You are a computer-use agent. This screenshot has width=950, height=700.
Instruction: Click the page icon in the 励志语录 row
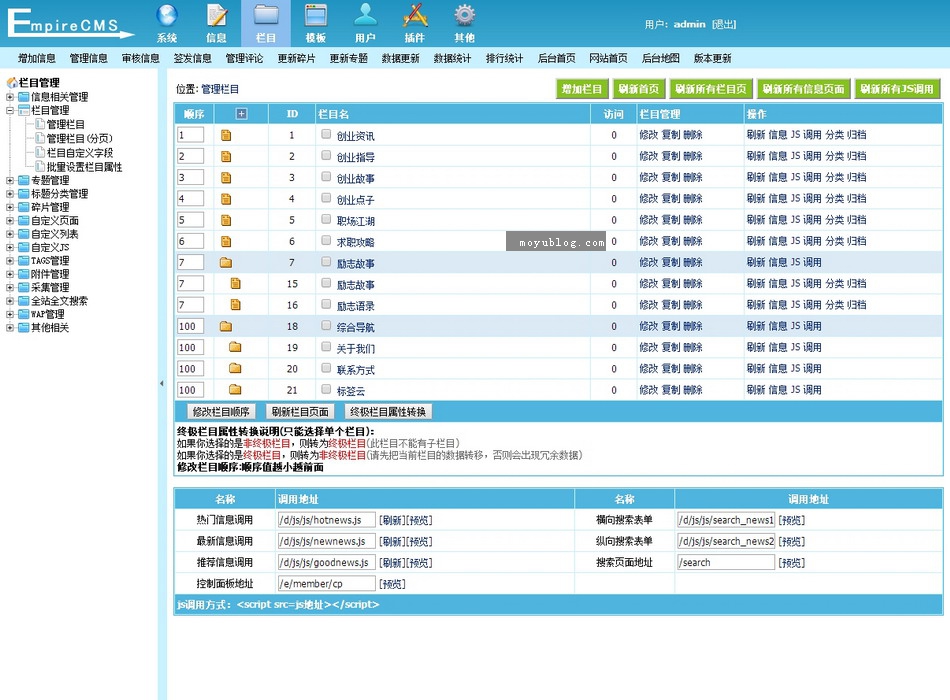236,305
